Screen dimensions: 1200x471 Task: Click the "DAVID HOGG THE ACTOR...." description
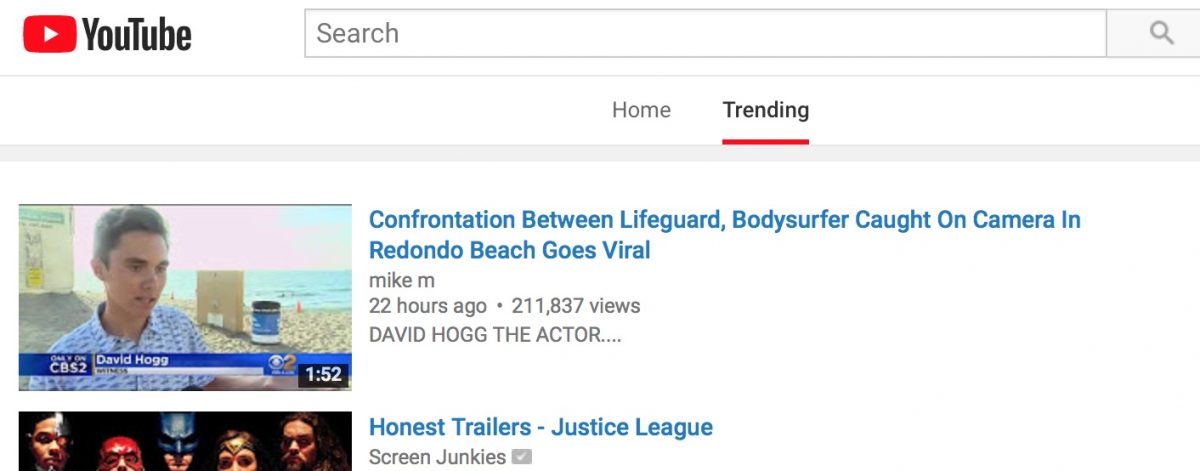point(494,334)
